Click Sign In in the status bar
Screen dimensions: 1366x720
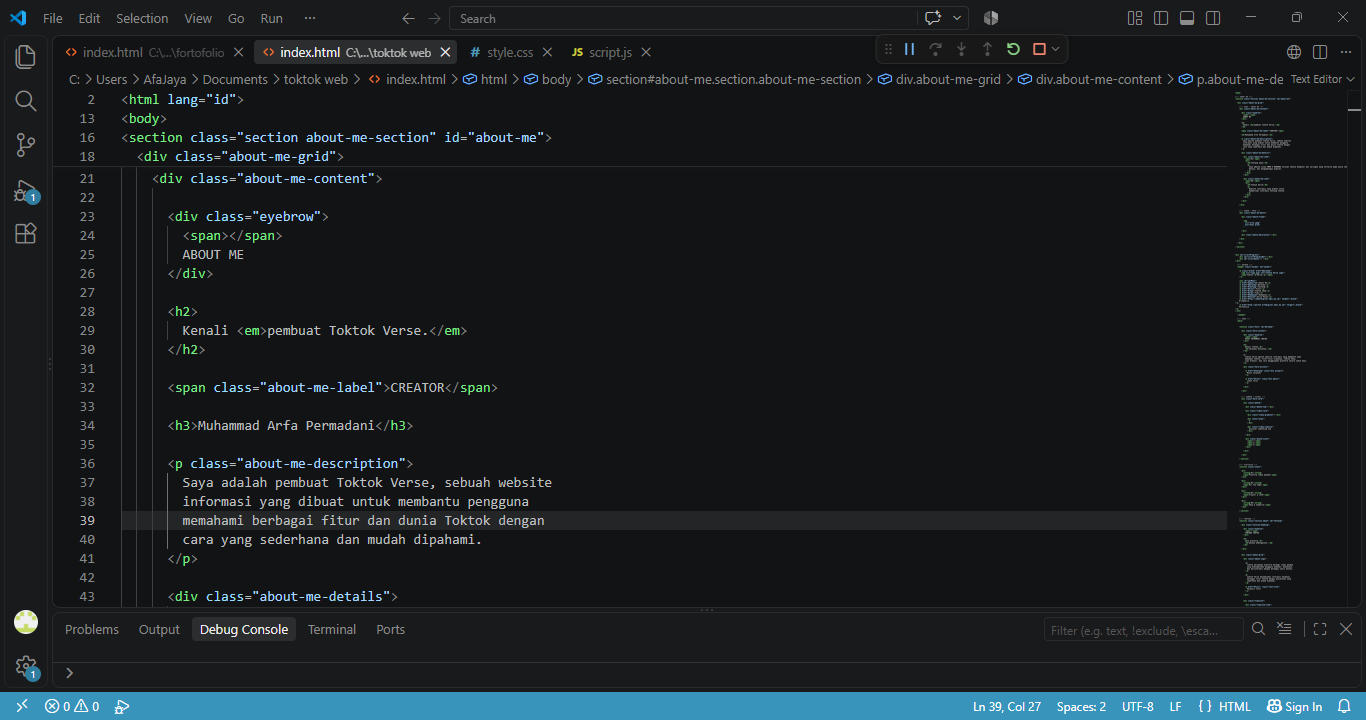coord(1294,706)
